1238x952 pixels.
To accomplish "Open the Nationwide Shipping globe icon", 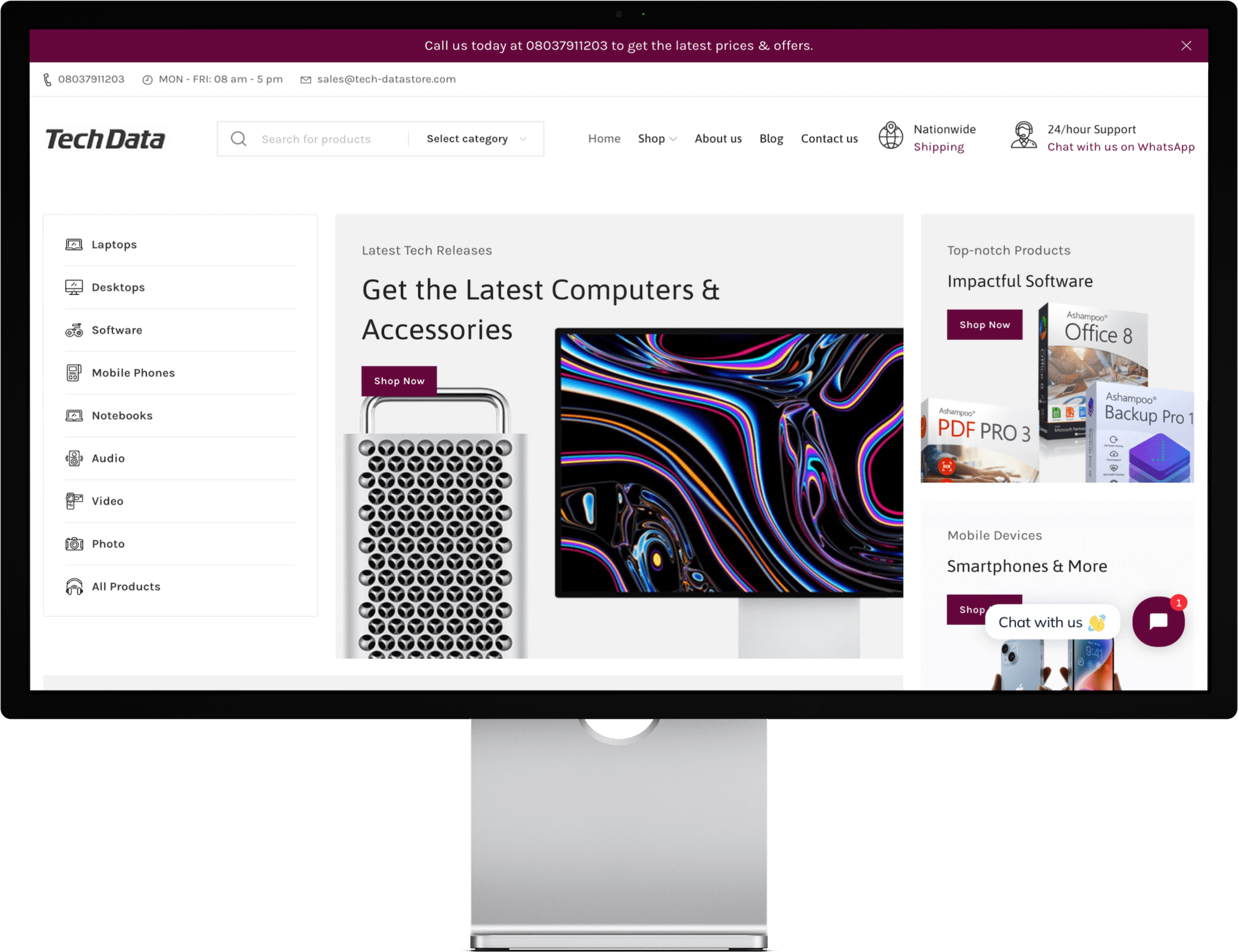I will 891,137.
